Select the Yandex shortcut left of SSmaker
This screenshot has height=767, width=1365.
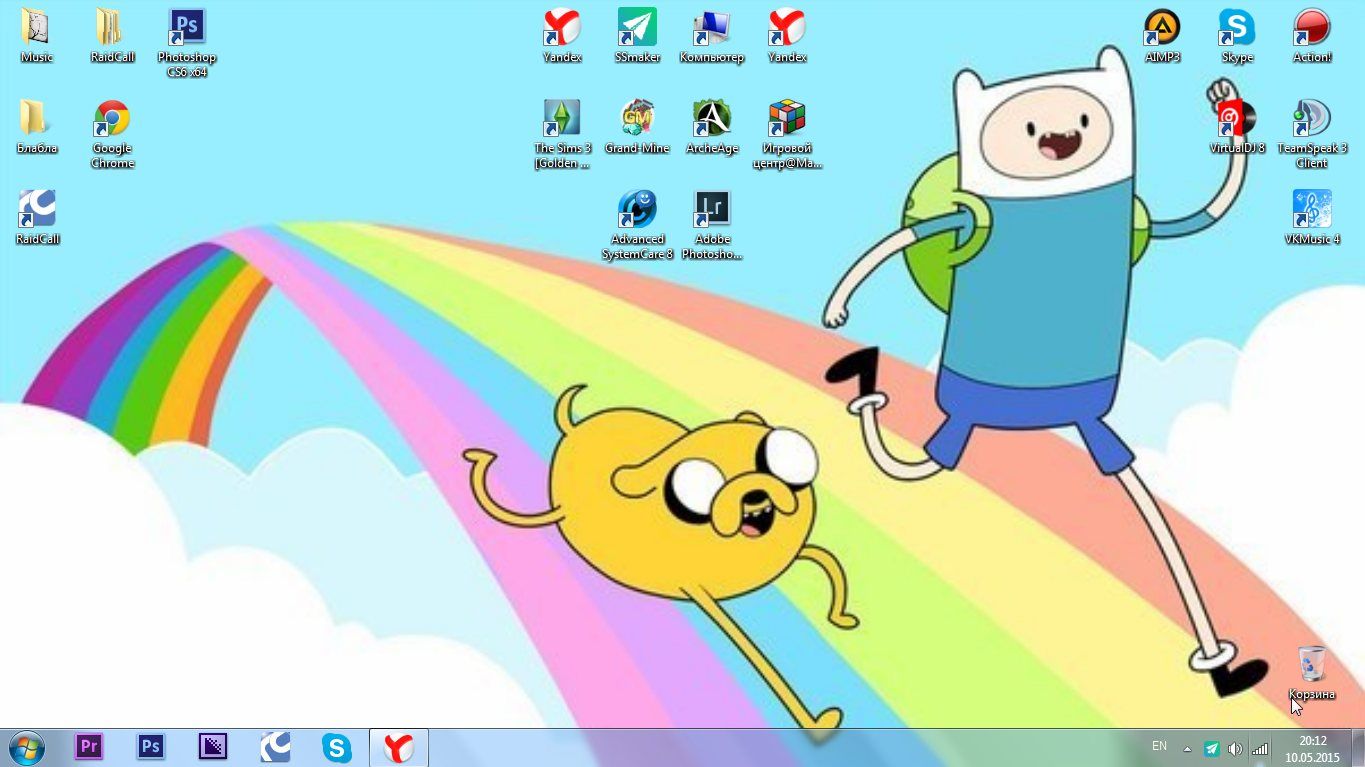click(562, 36)
